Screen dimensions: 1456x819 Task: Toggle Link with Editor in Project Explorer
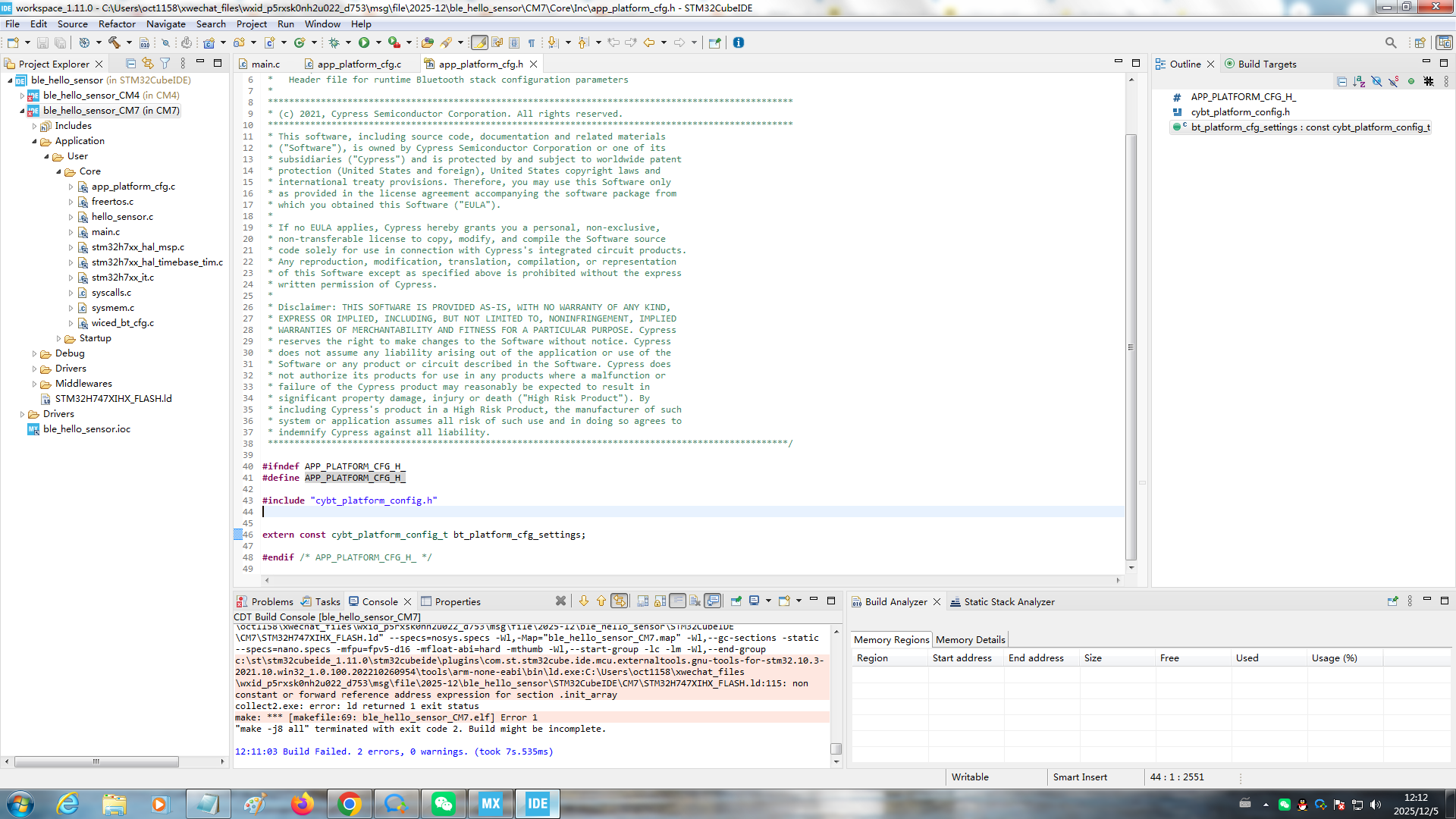[148, 64]
